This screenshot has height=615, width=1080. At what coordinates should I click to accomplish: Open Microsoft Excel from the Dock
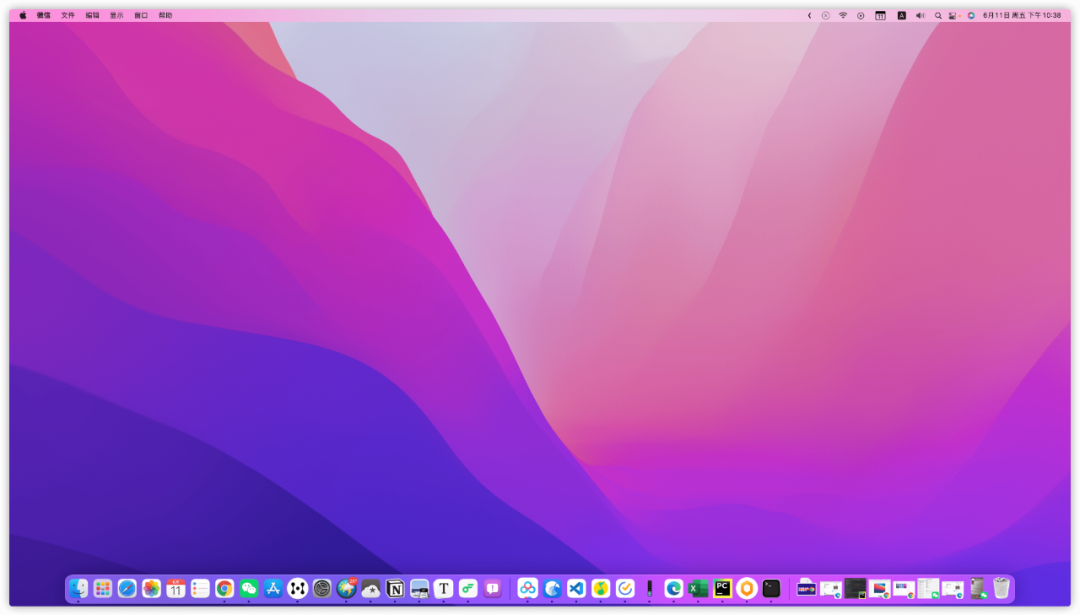click(698, 588)
